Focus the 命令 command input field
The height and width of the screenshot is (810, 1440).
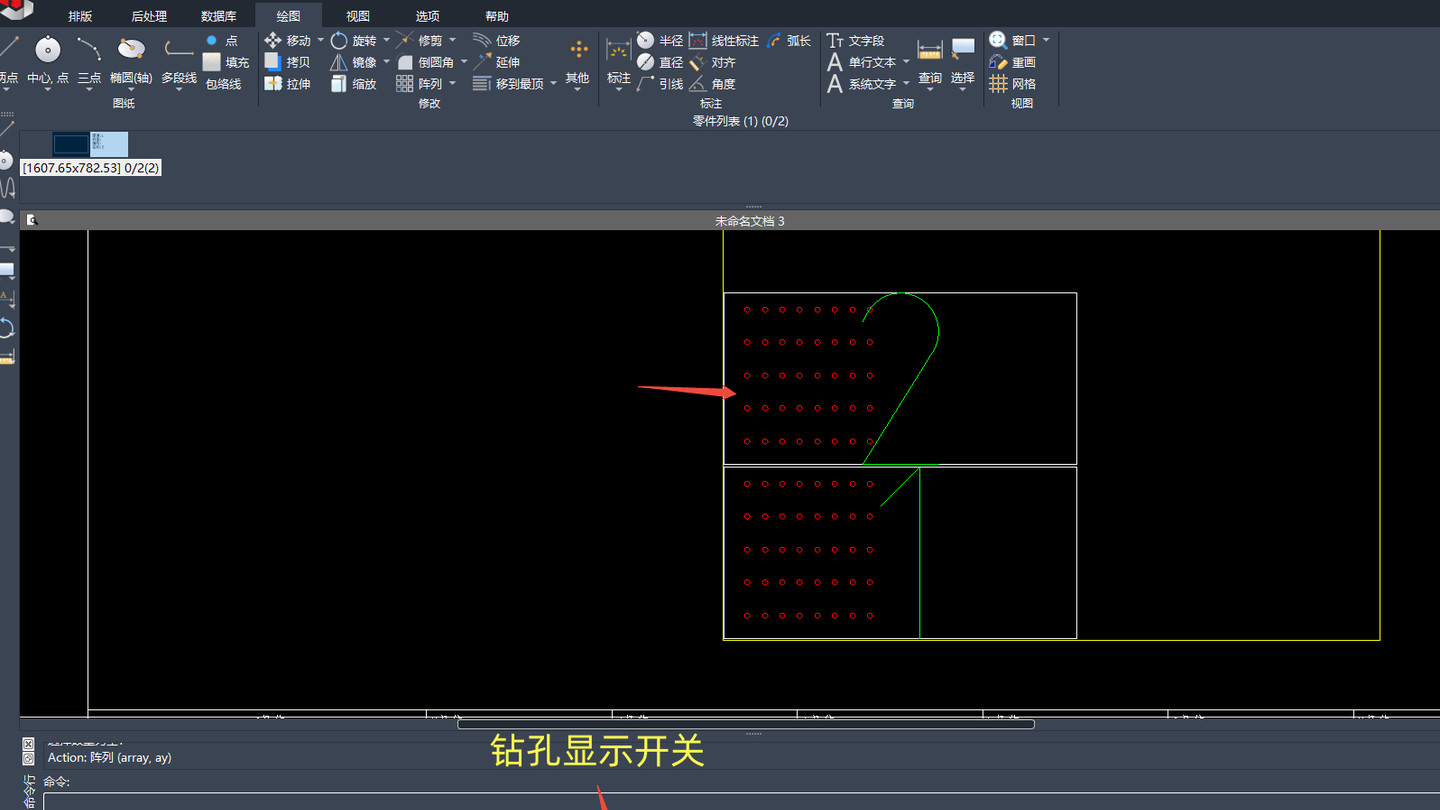[x=740, y=801]
